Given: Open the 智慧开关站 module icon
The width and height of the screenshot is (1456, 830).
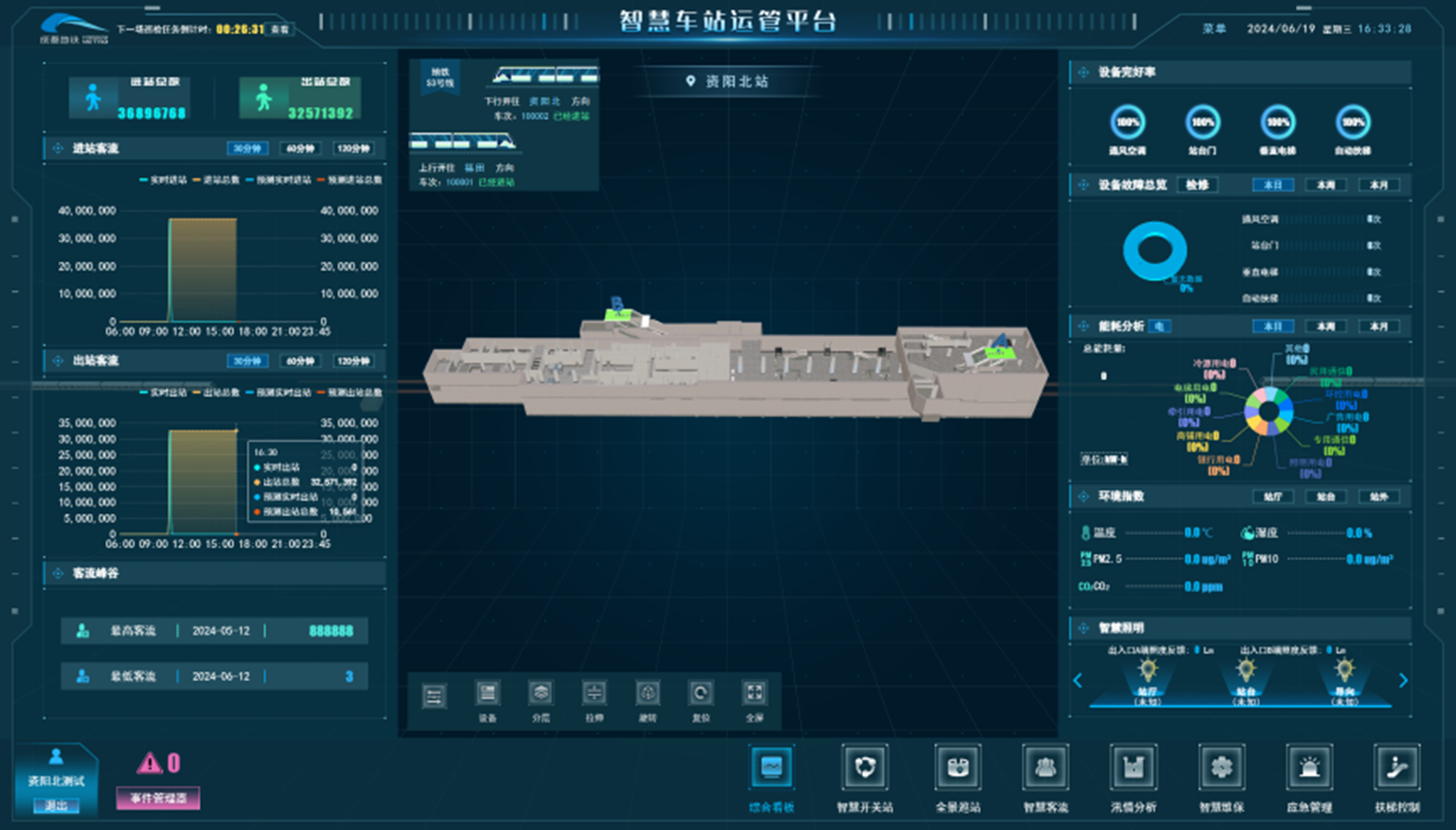Looking at the screenshot, I should 864,768.
